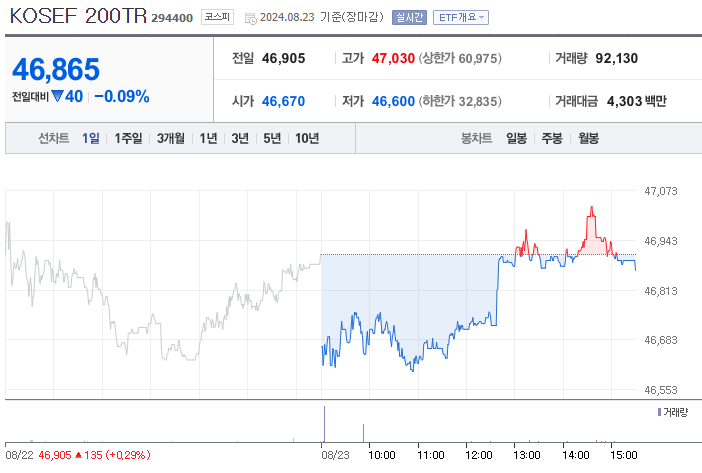Click the stock code 294400

172,18
